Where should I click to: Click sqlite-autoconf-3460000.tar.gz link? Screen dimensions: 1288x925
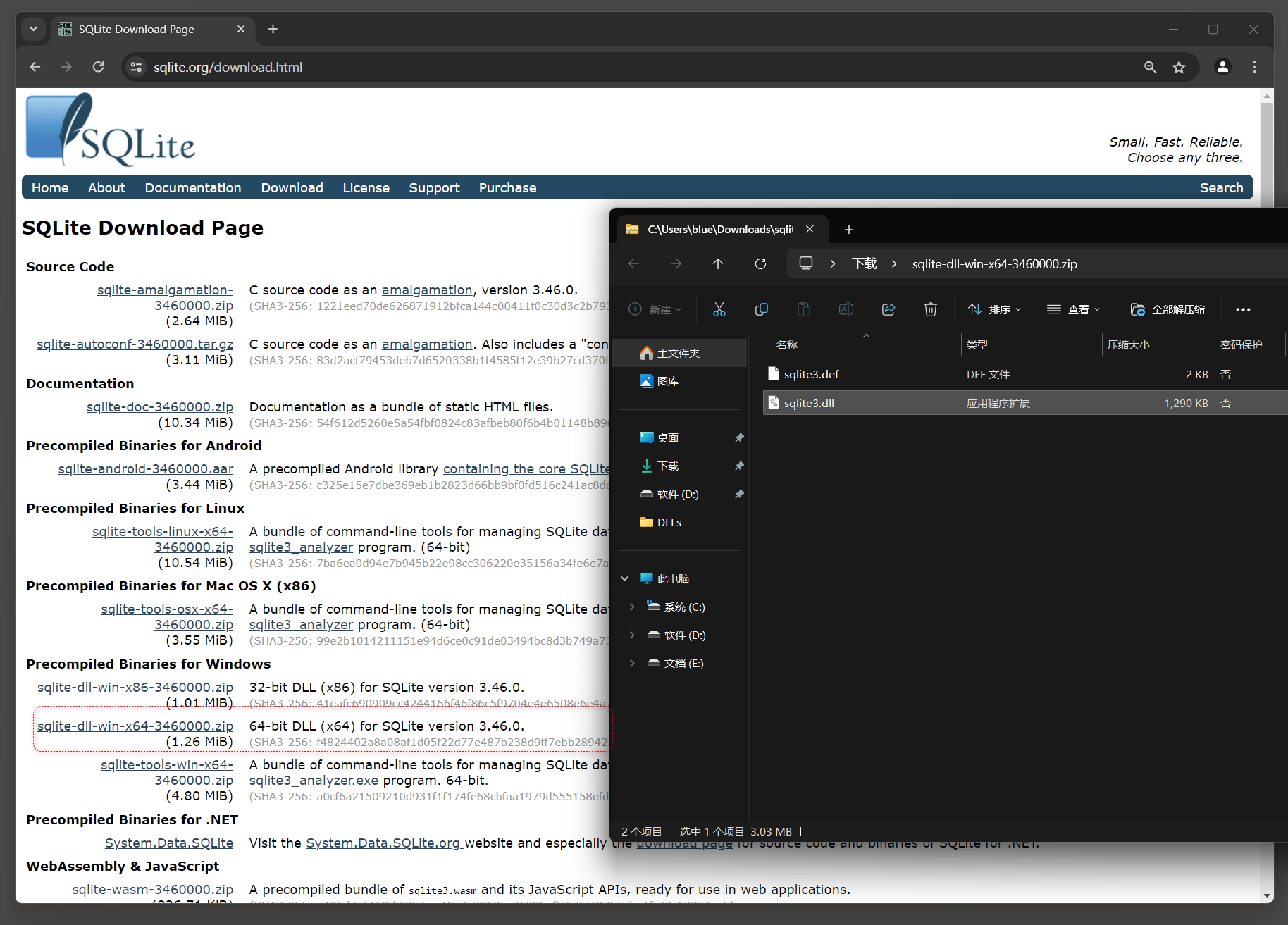pyautogui.click(x=135, y=344)
